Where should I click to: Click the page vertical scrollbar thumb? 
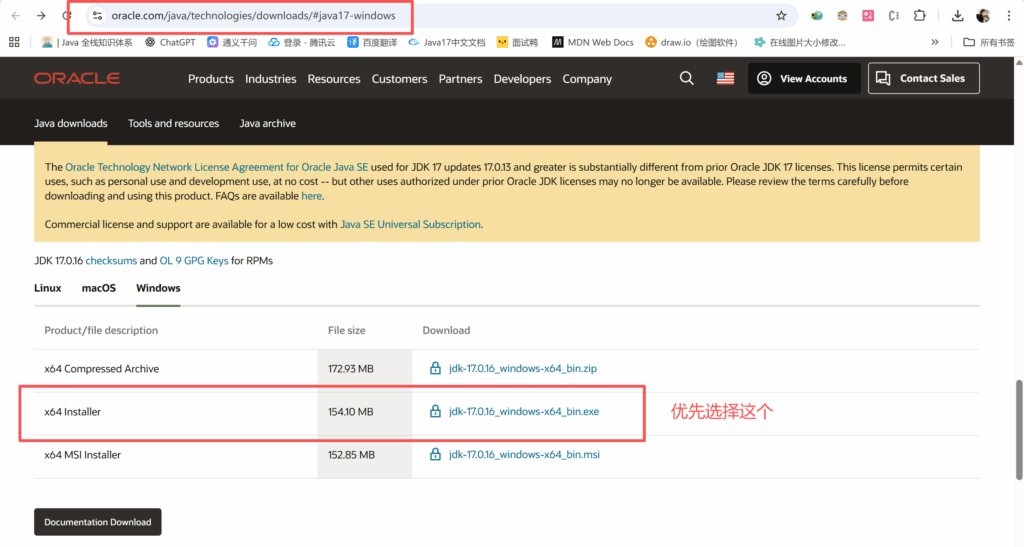1019,431
